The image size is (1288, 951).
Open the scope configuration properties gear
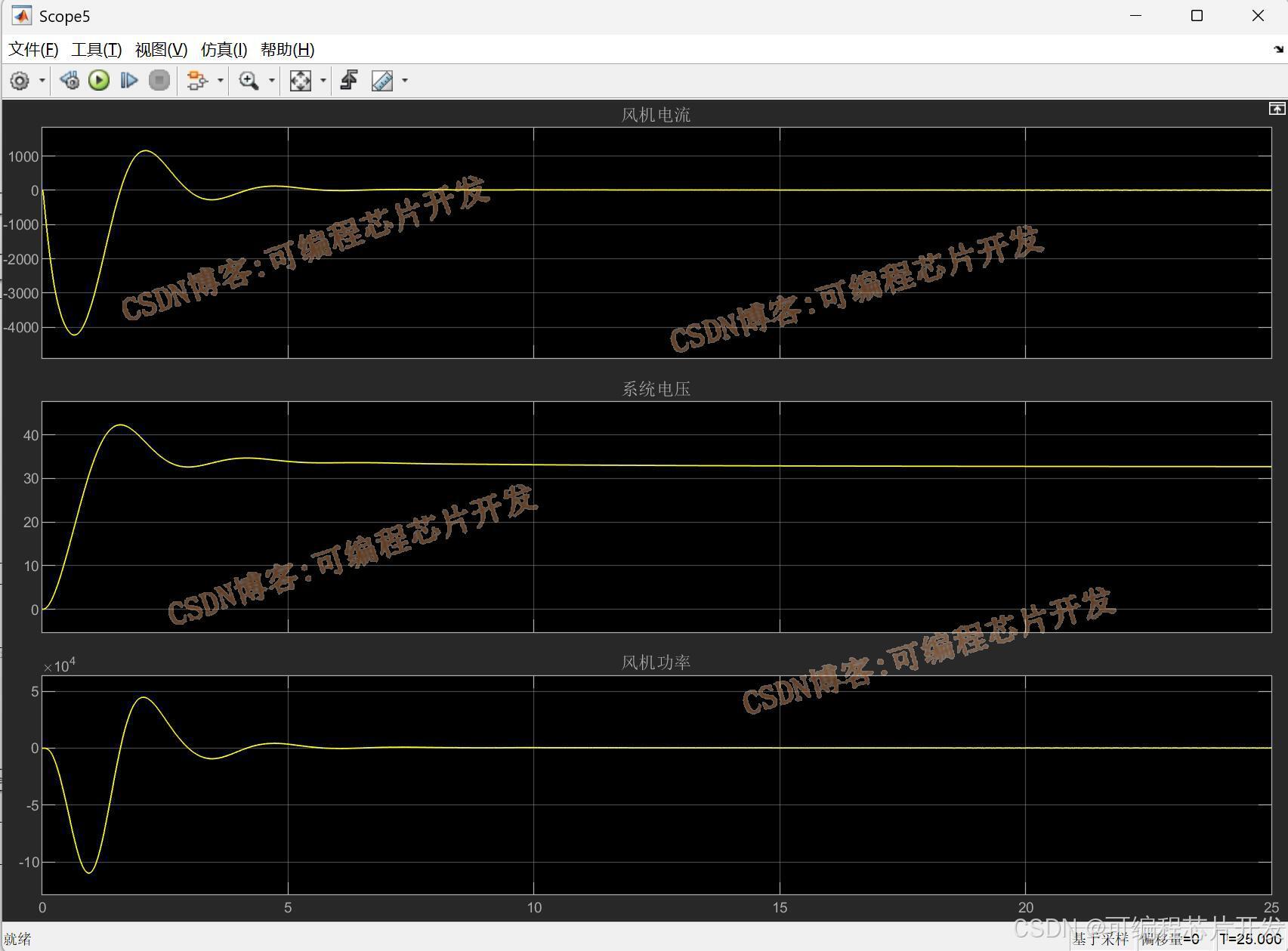20,81
